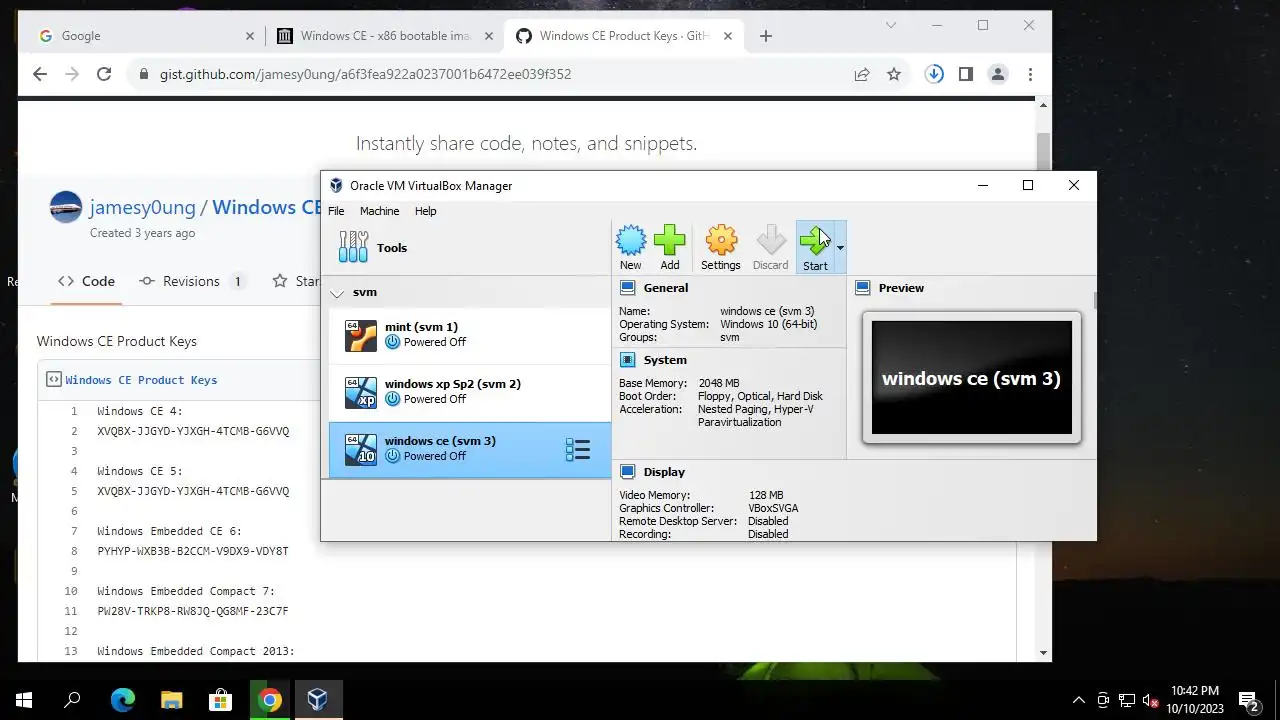Reload the gist page

pyautogui.click(x=104, y=74)
